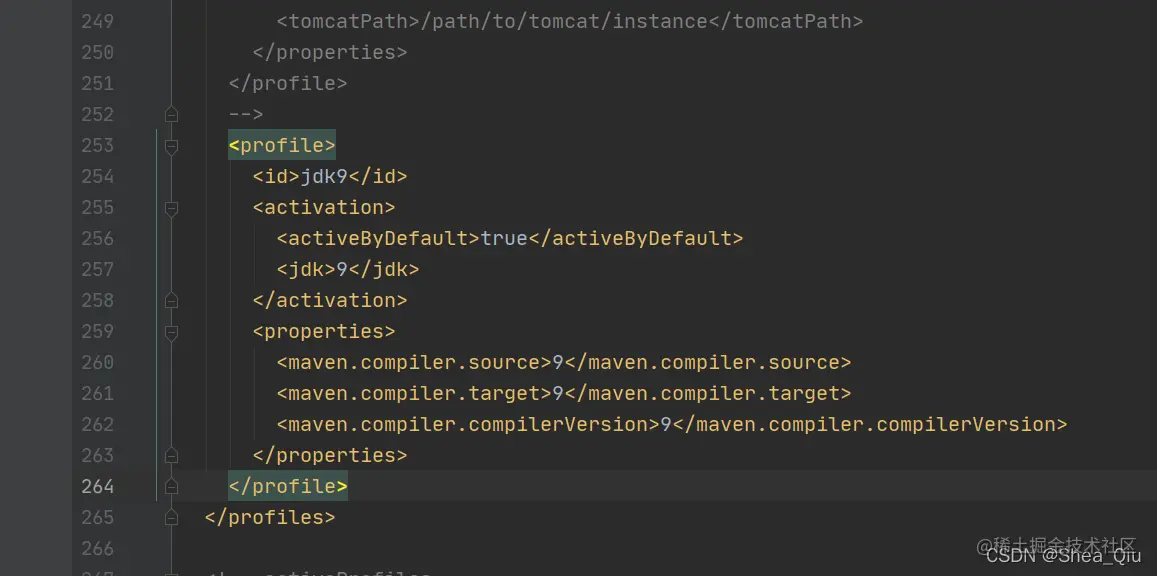The image size is (1157, 576).
Task: Click line number 264 in the gutter
Action: [x=97, y=487]
